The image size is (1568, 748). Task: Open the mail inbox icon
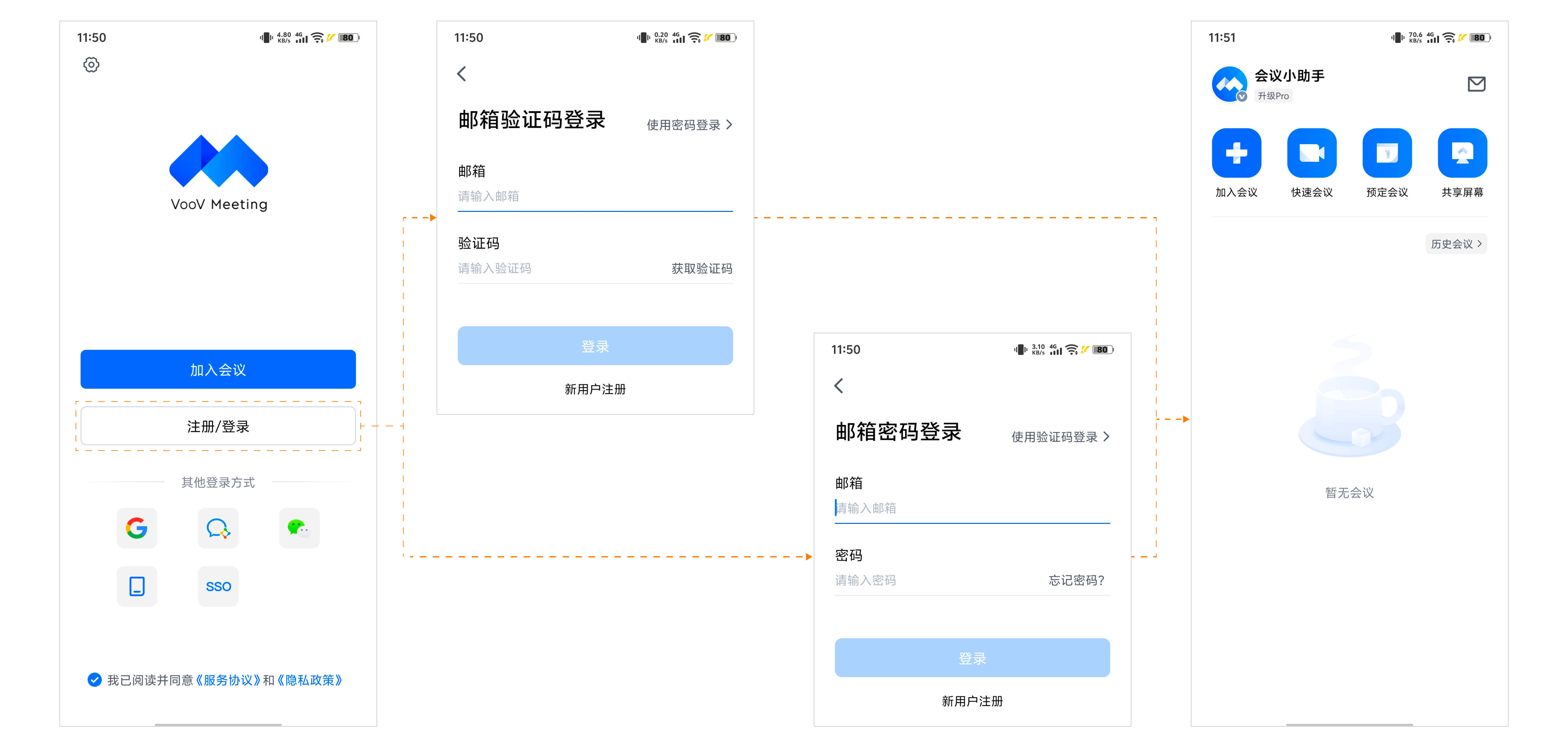[x=1476, y=84]
